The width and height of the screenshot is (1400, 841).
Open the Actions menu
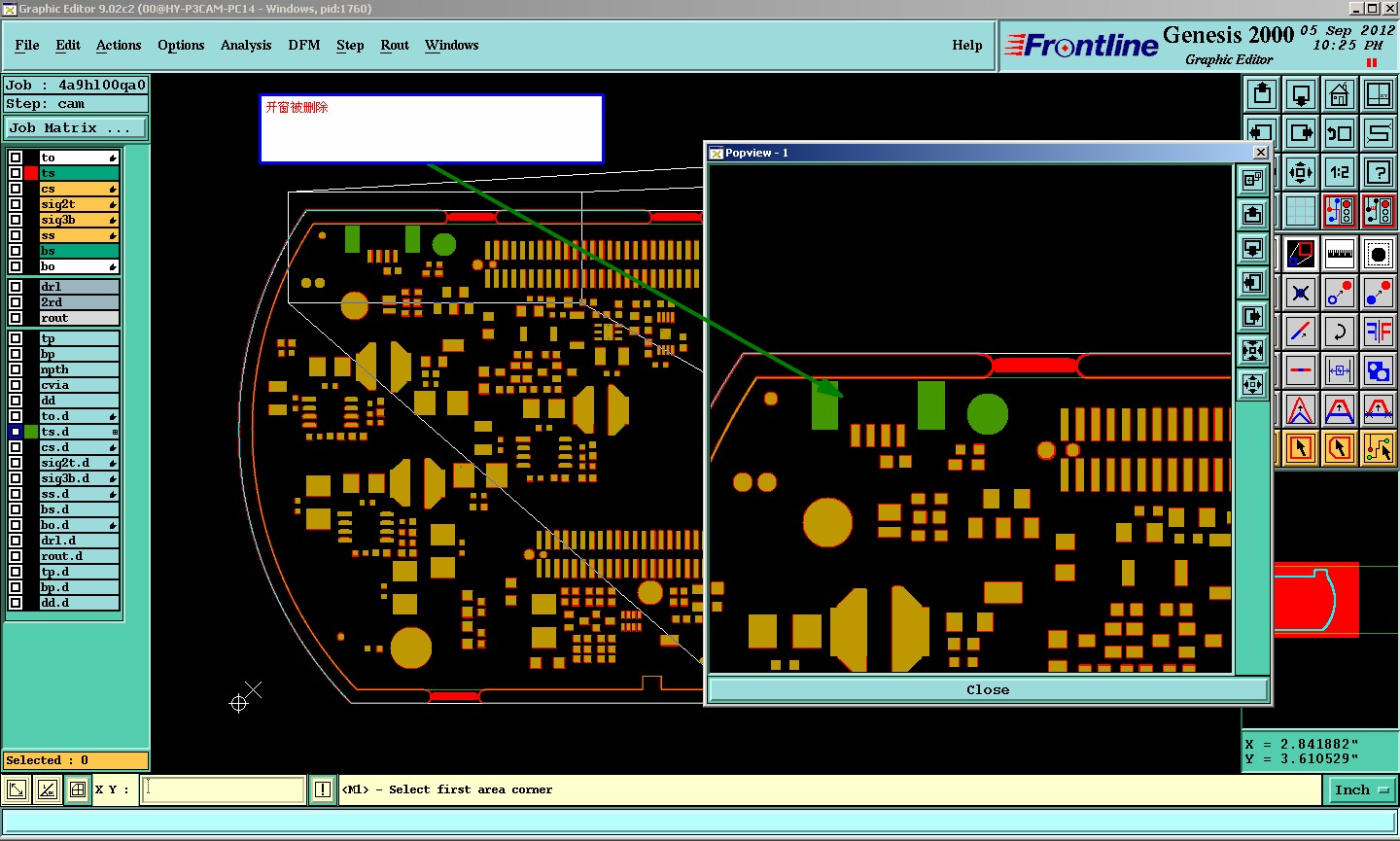tap(119, 45)
